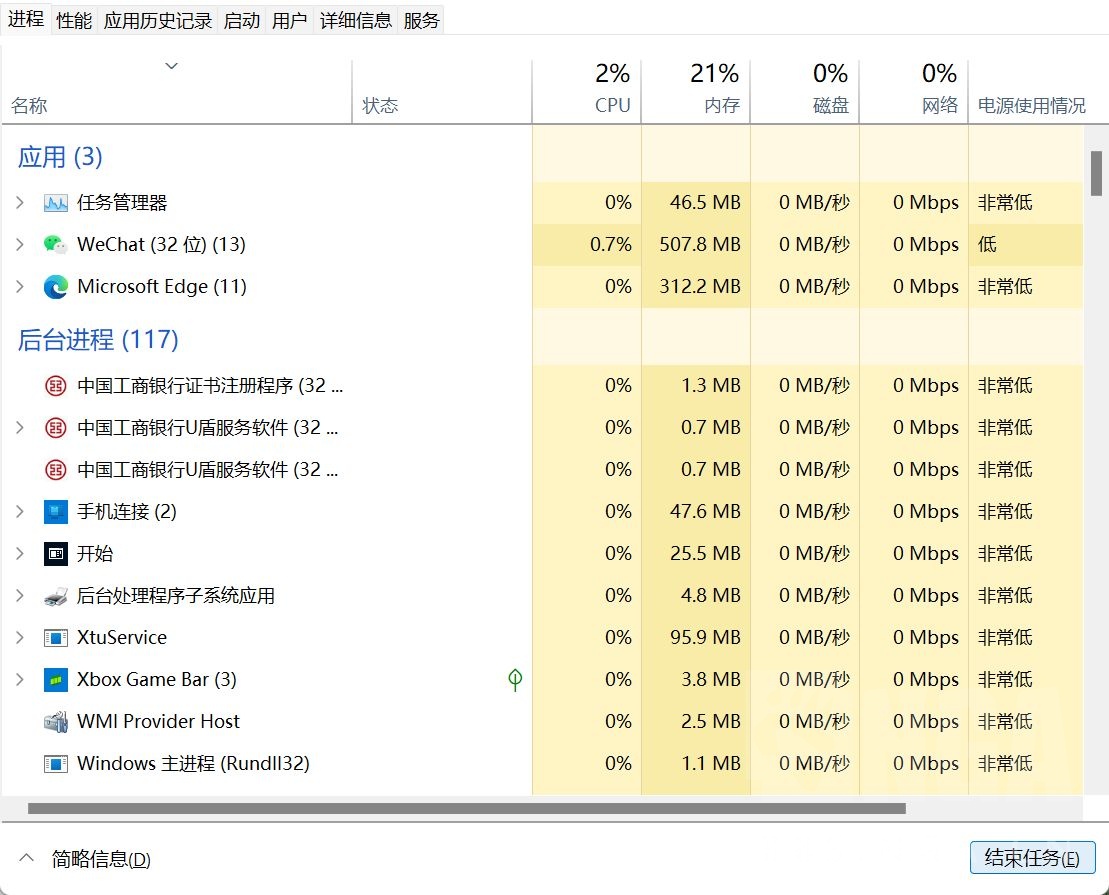Click the horizontal scrollbar thumb
This screenshot has height=895, width=1109.
pos(467,808)
